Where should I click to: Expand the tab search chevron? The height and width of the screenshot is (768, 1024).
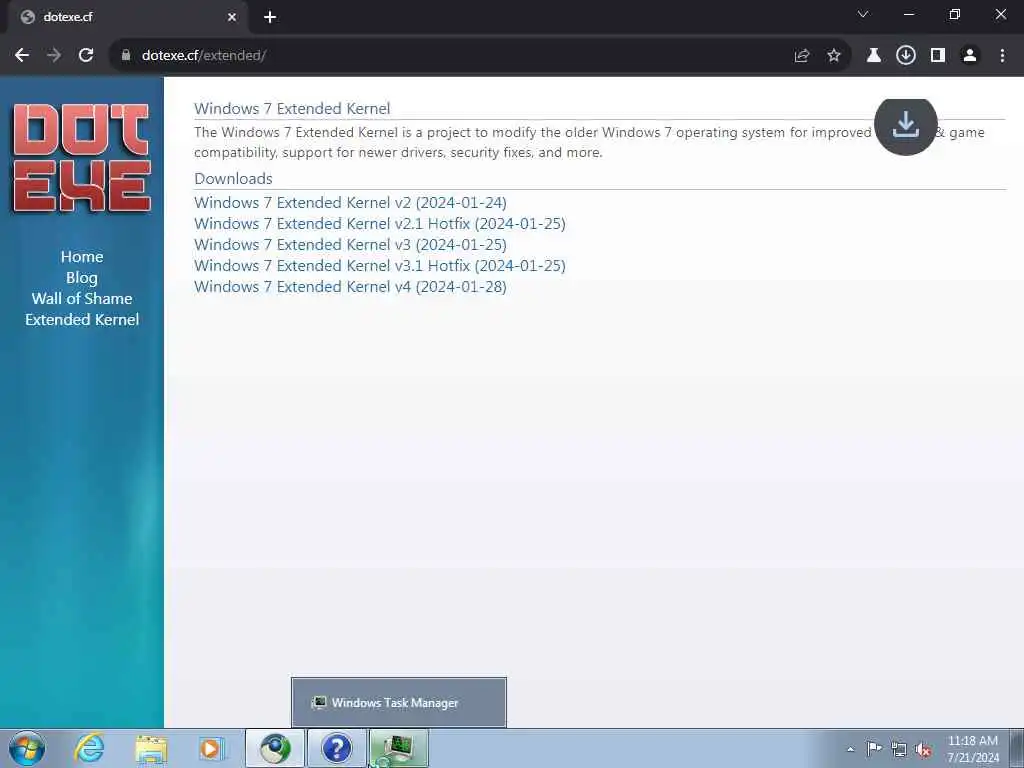point(863,14)
